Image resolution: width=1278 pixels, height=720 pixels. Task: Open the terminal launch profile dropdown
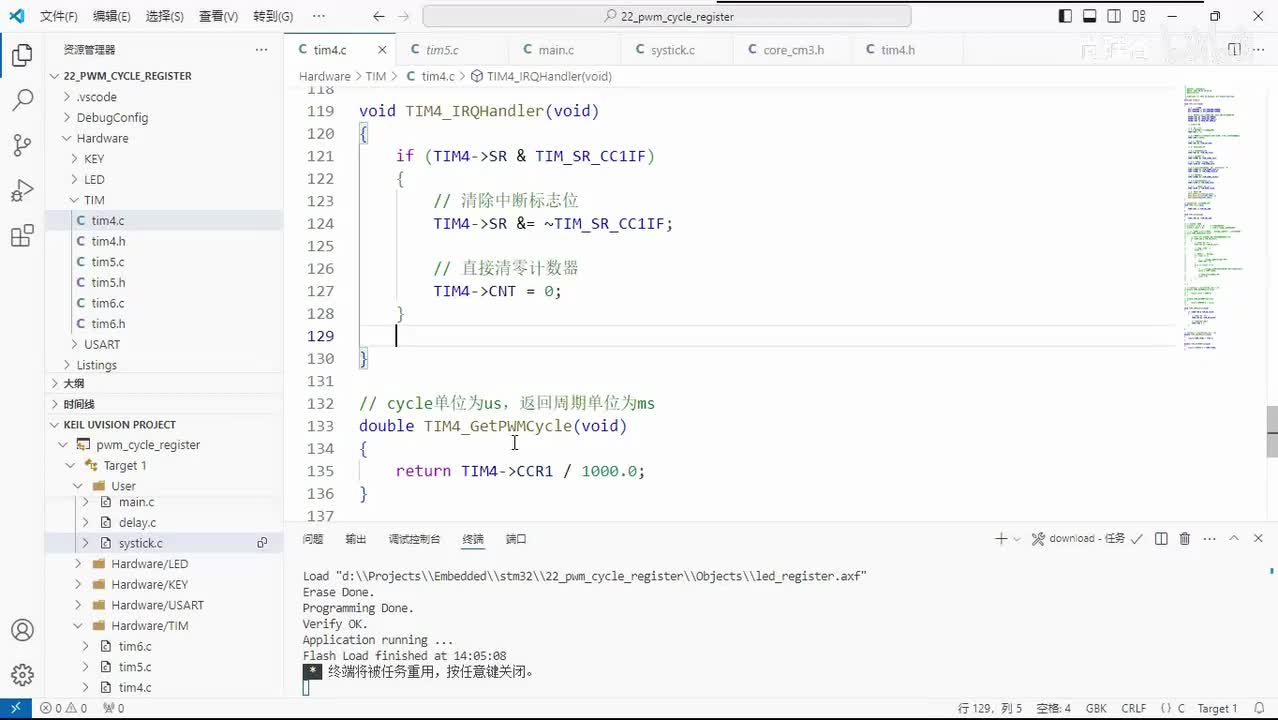[x=1017, y=538]
